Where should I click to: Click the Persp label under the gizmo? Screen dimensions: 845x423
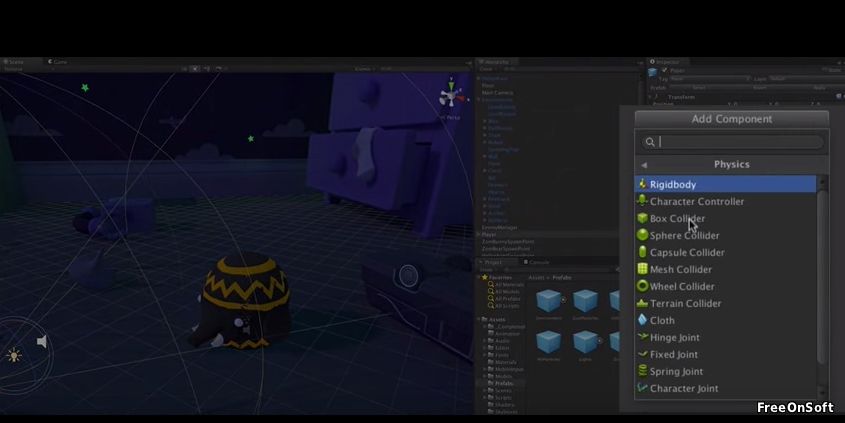tap(451, 117)
